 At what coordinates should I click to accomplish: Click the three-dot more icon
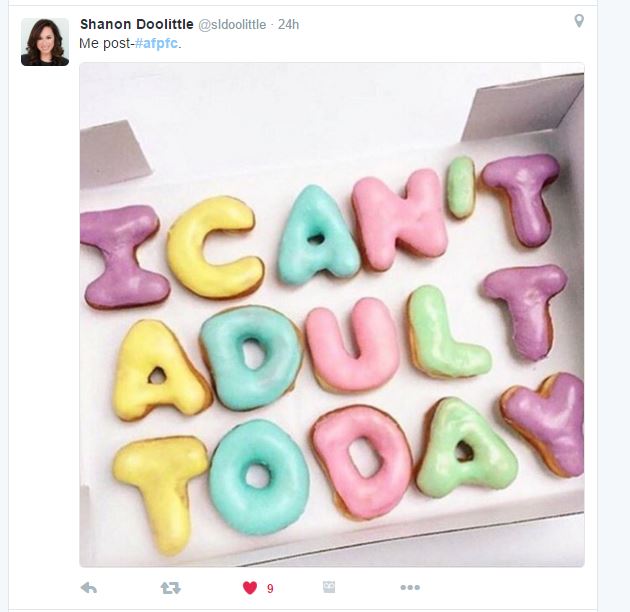coord(410,587)
